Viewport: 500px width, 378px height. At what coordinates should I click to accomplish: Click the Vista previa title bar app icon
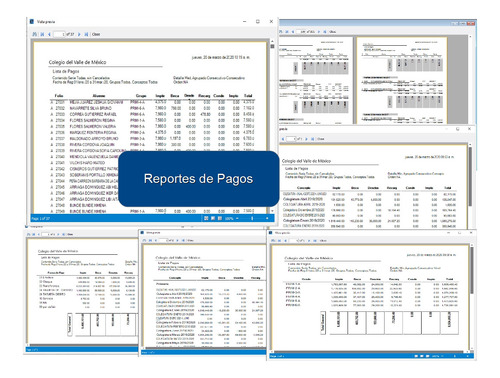coord(32,21)
